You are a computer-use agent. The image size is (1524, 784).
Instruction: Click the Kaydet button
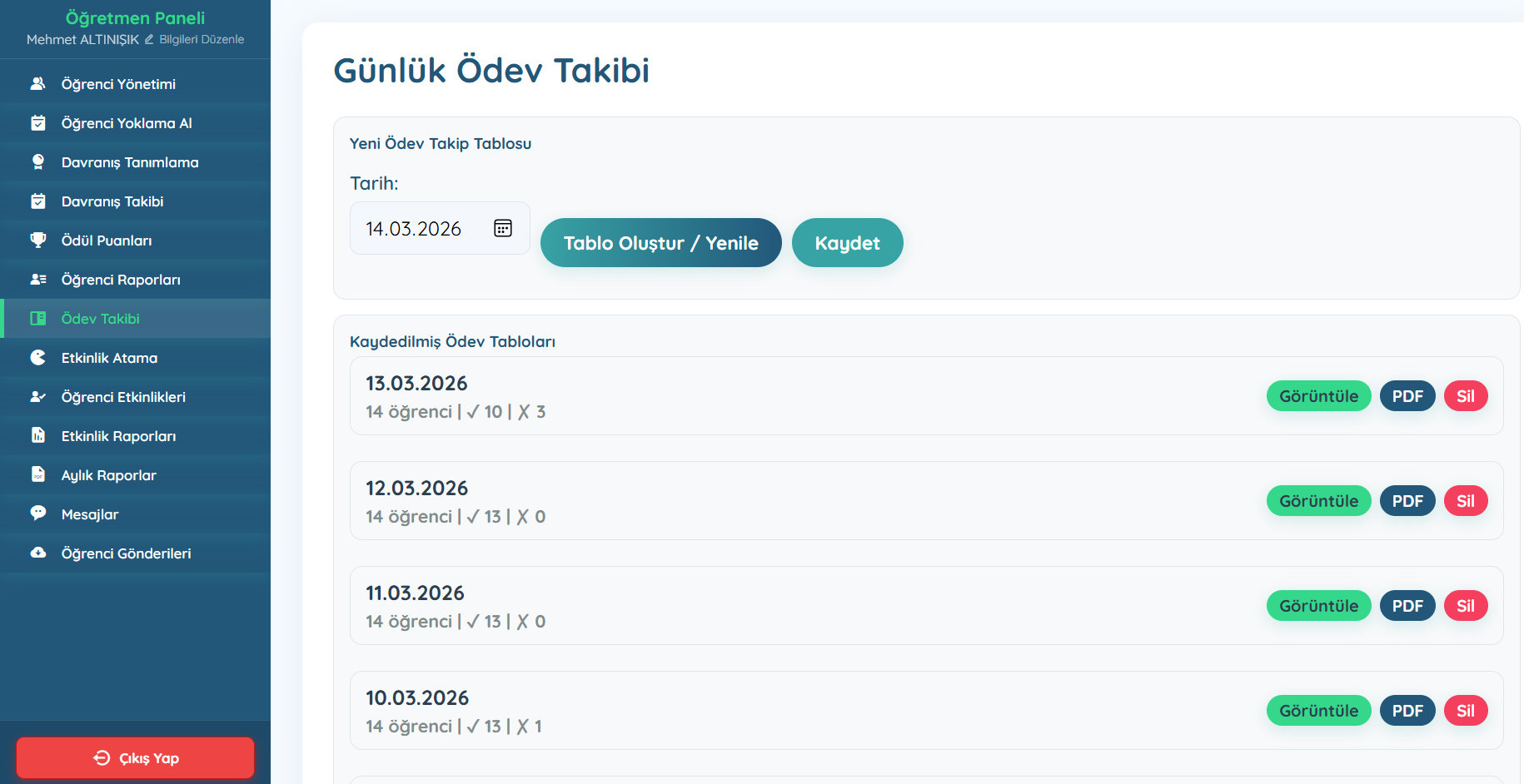click(x=847, y=242)
